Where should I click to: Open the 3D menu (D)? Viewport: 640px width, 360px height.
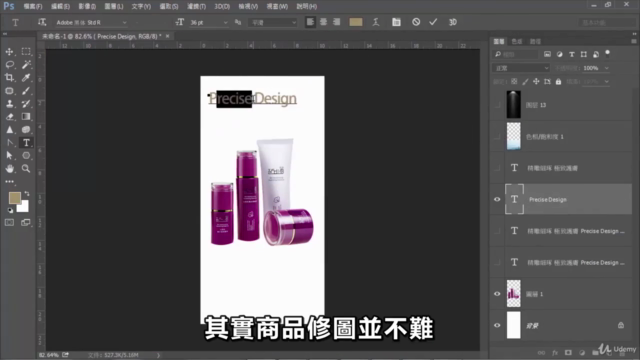pyautogui.click(x=222, y=7)
